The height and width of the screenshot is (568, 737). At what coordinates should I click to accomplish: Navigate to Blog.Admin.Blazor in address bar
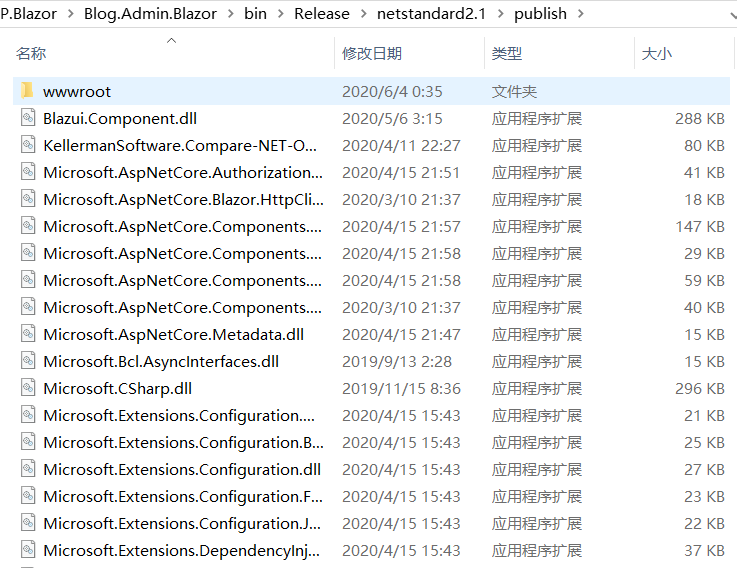[150, 14]
